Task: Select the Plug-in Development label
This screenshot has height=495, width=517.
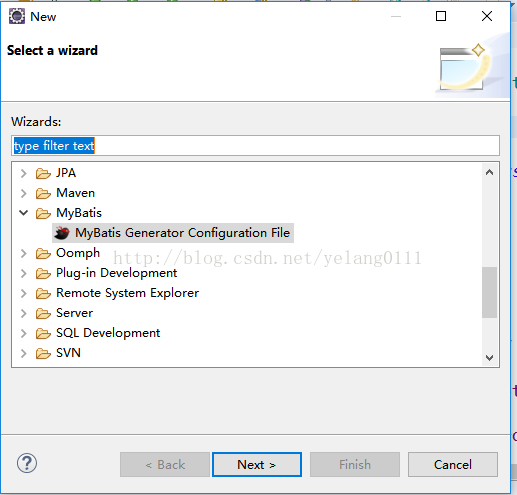Action: pos(117,273)
